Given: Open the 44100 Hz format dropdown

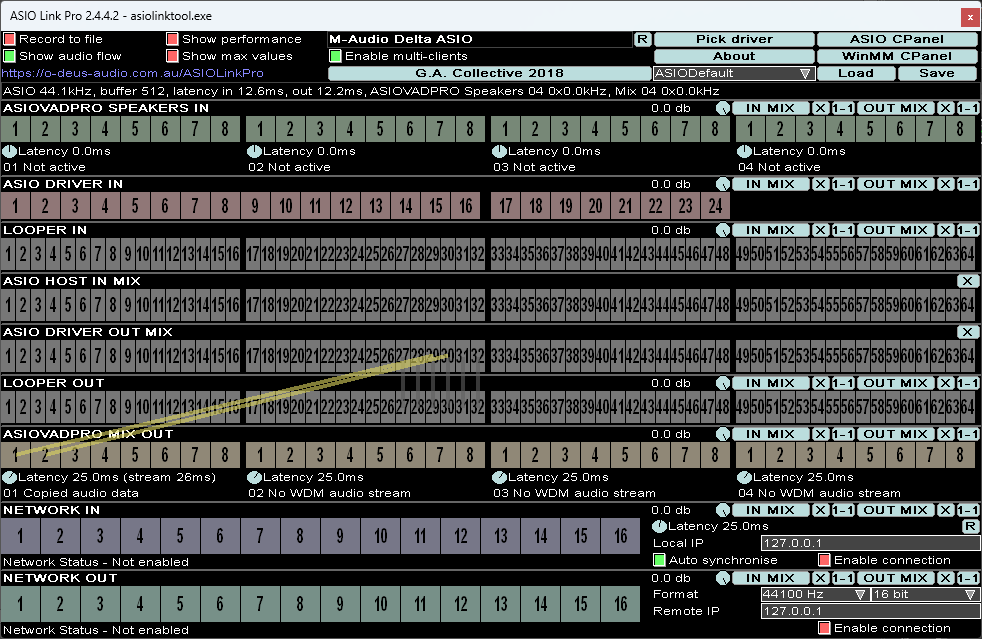Looking at the screenshot, I should tap(815, 594).
